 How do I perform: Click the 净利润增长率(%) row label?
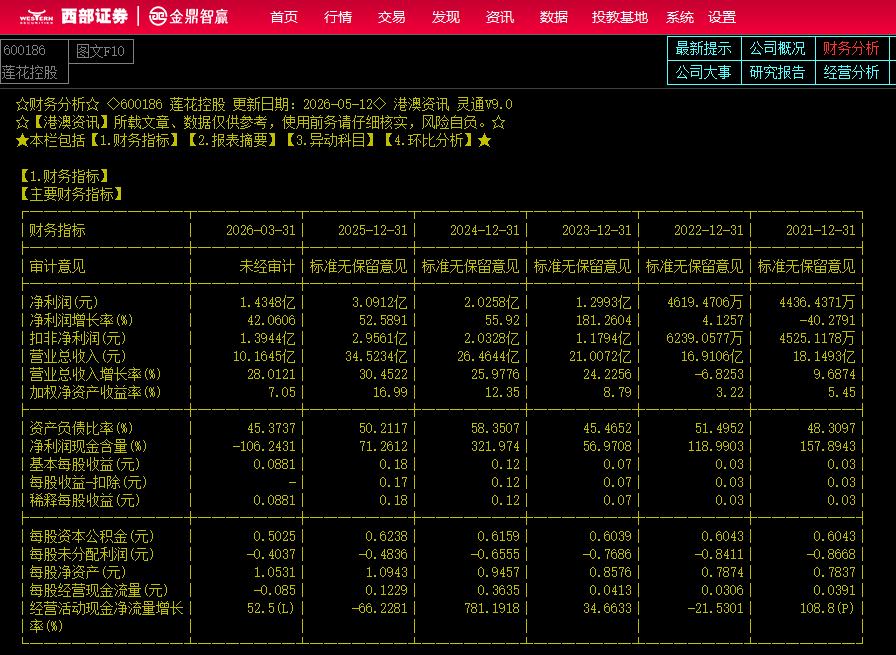pos(81,320)
